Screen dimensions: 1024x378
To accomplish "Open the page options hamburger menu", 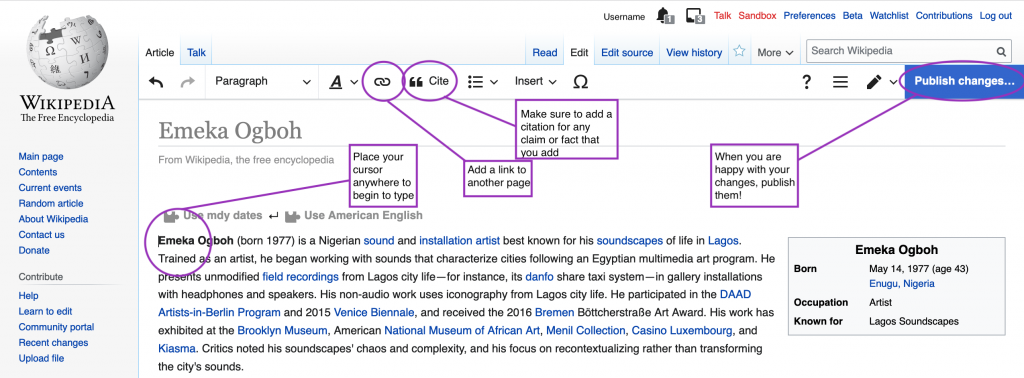I will point(840,82).
